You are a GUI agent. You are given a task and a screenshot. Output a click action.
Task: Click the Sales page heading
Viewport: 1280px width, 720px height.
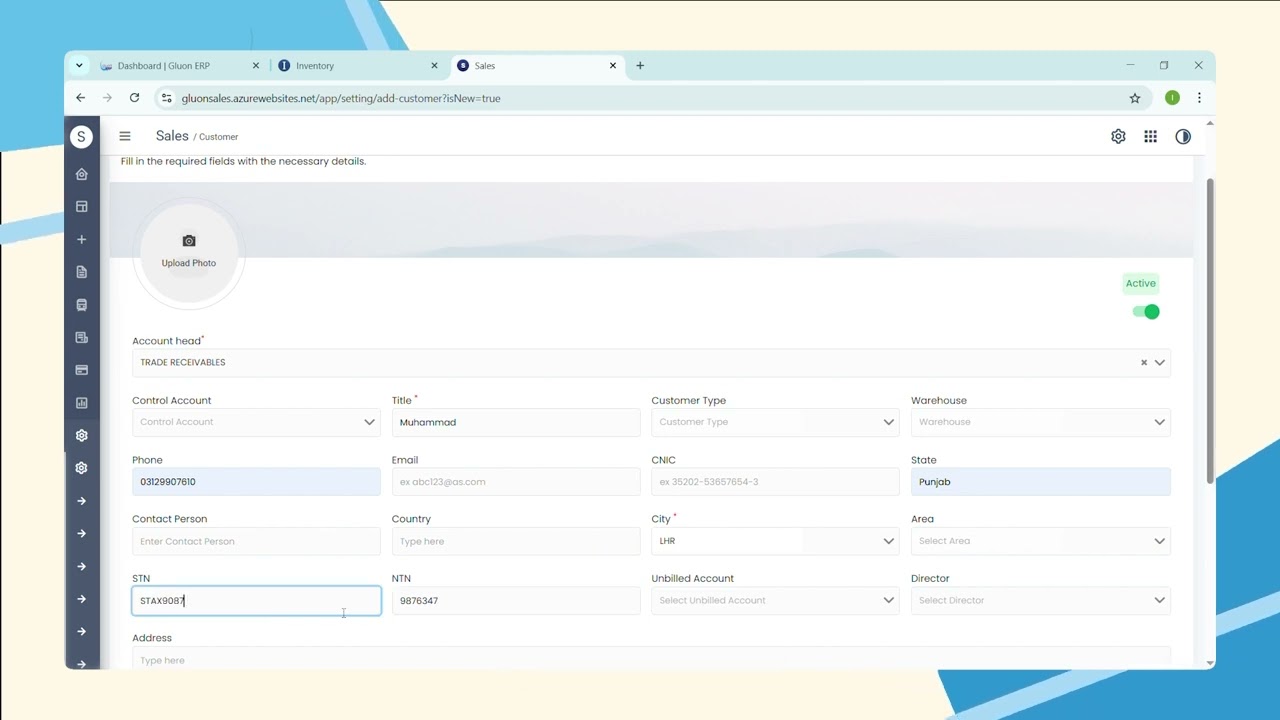[x=172, y=136]
